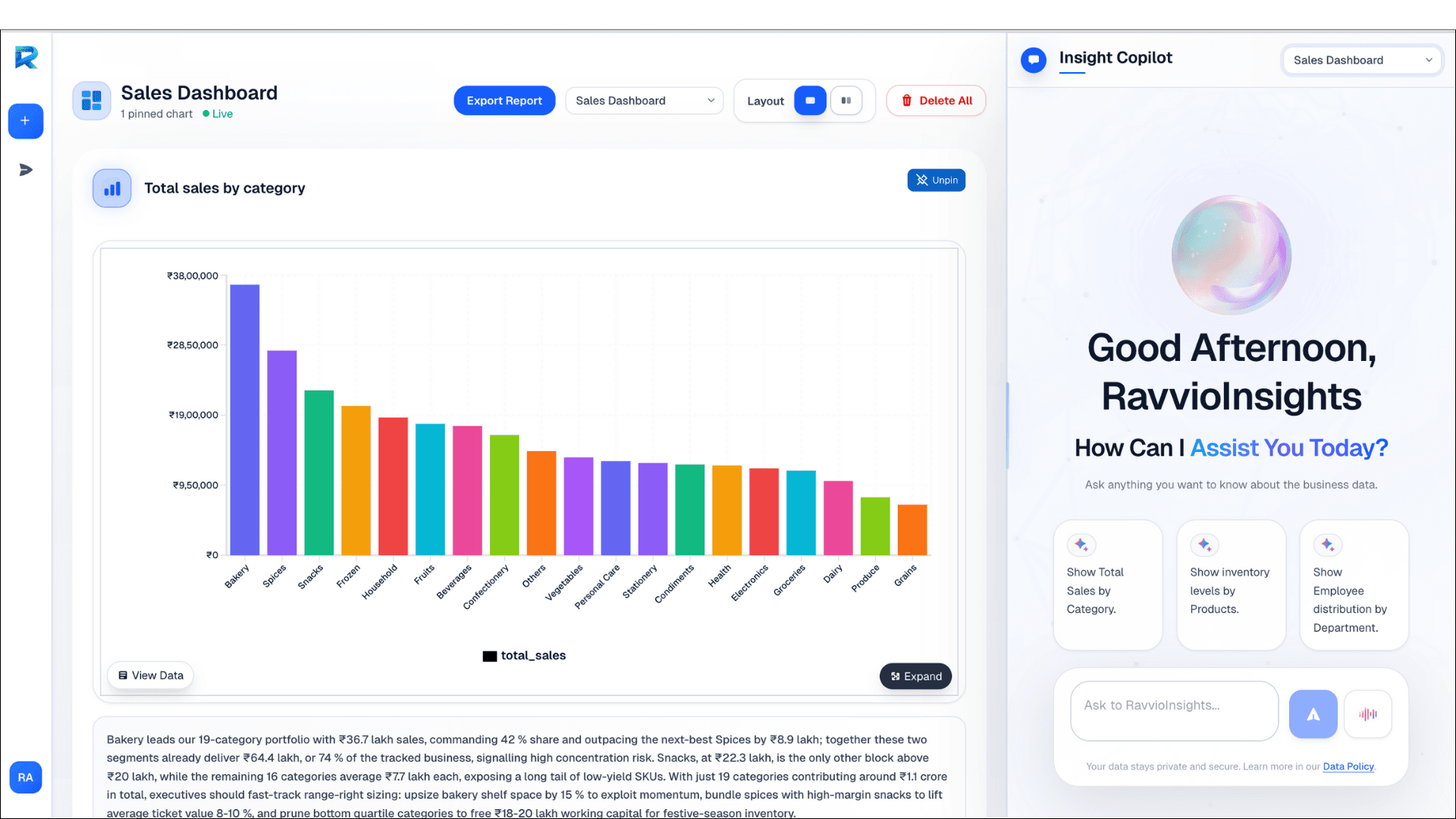Select the Show inventory levels by Products suggestion
The width and height of the screenshot is (1456, 819).
[x=1231, y=585]
